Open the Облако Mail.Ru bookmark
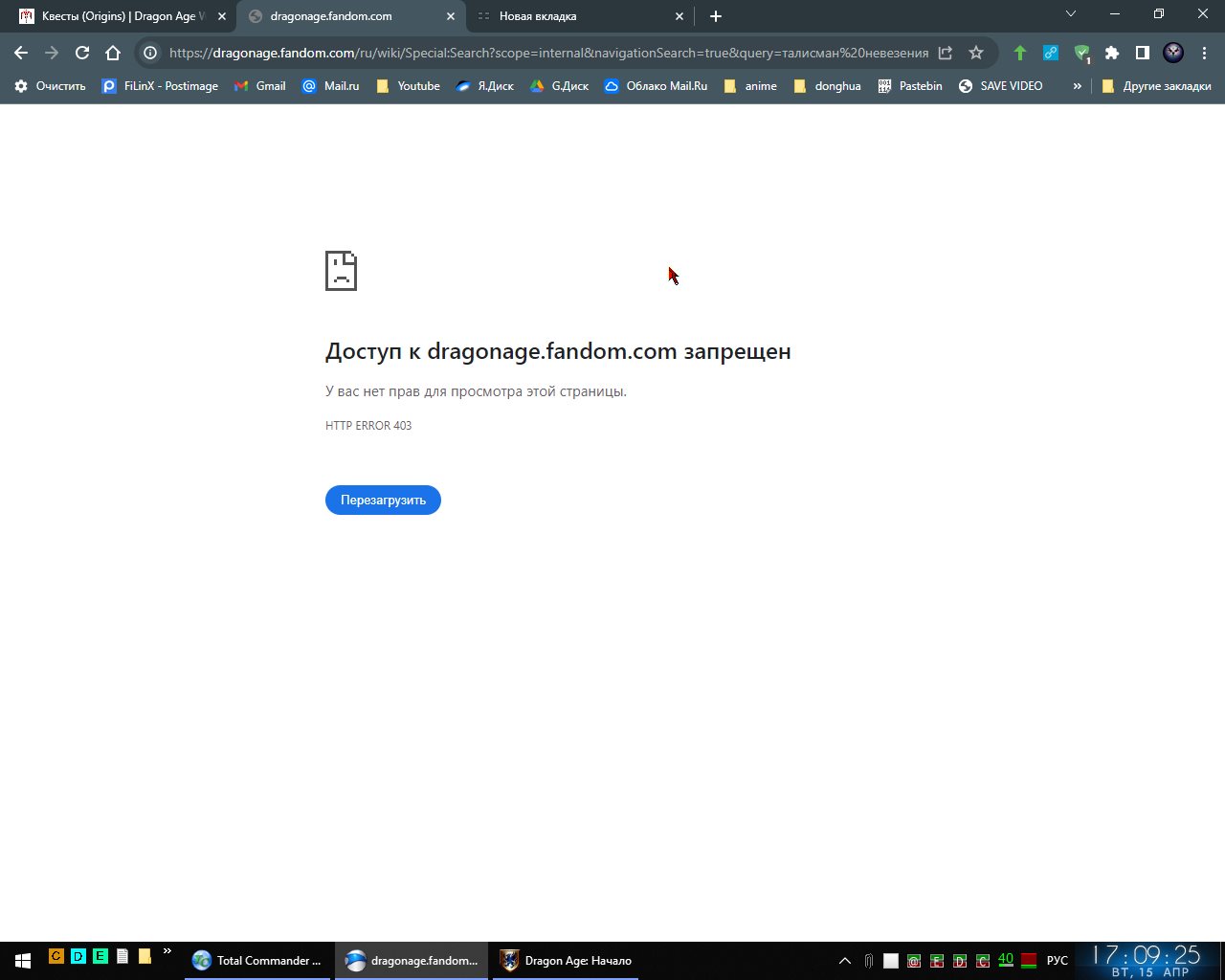The width and height of the screenshot is (1225, 980). (x=656, y=86)
